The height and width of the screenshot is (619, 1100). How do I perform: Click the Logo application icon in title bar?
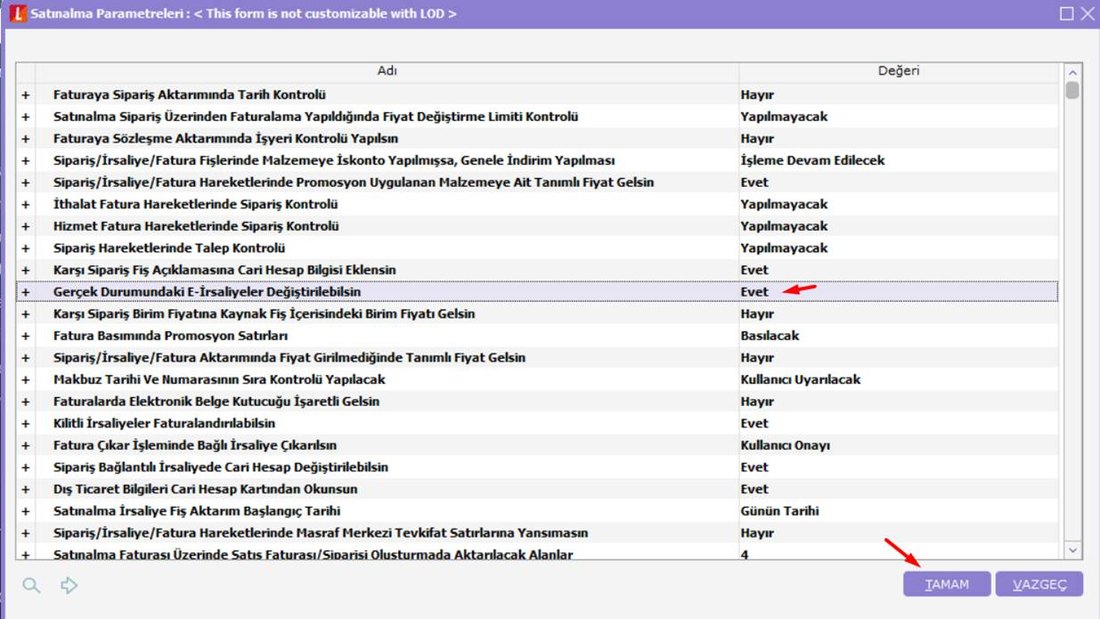click(18, 13)
